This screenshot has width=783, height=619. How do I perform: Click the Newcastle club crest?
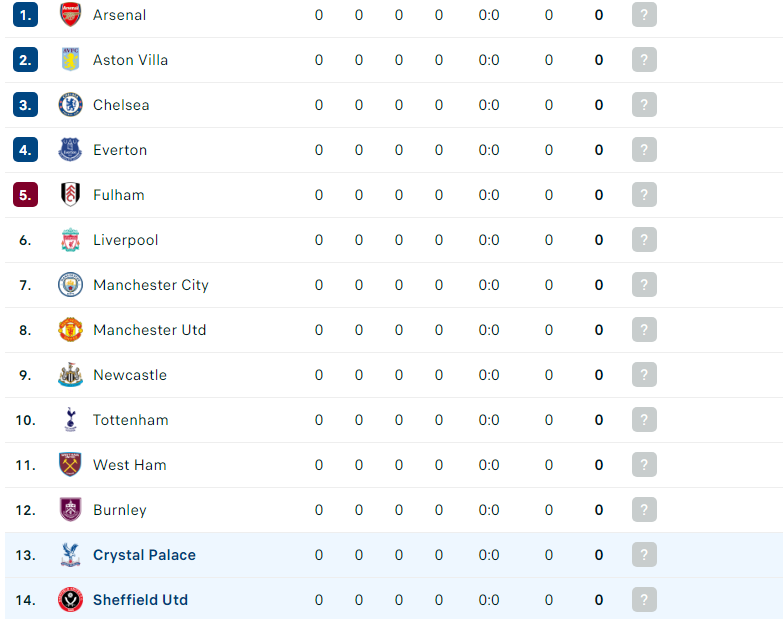[70, 374]
